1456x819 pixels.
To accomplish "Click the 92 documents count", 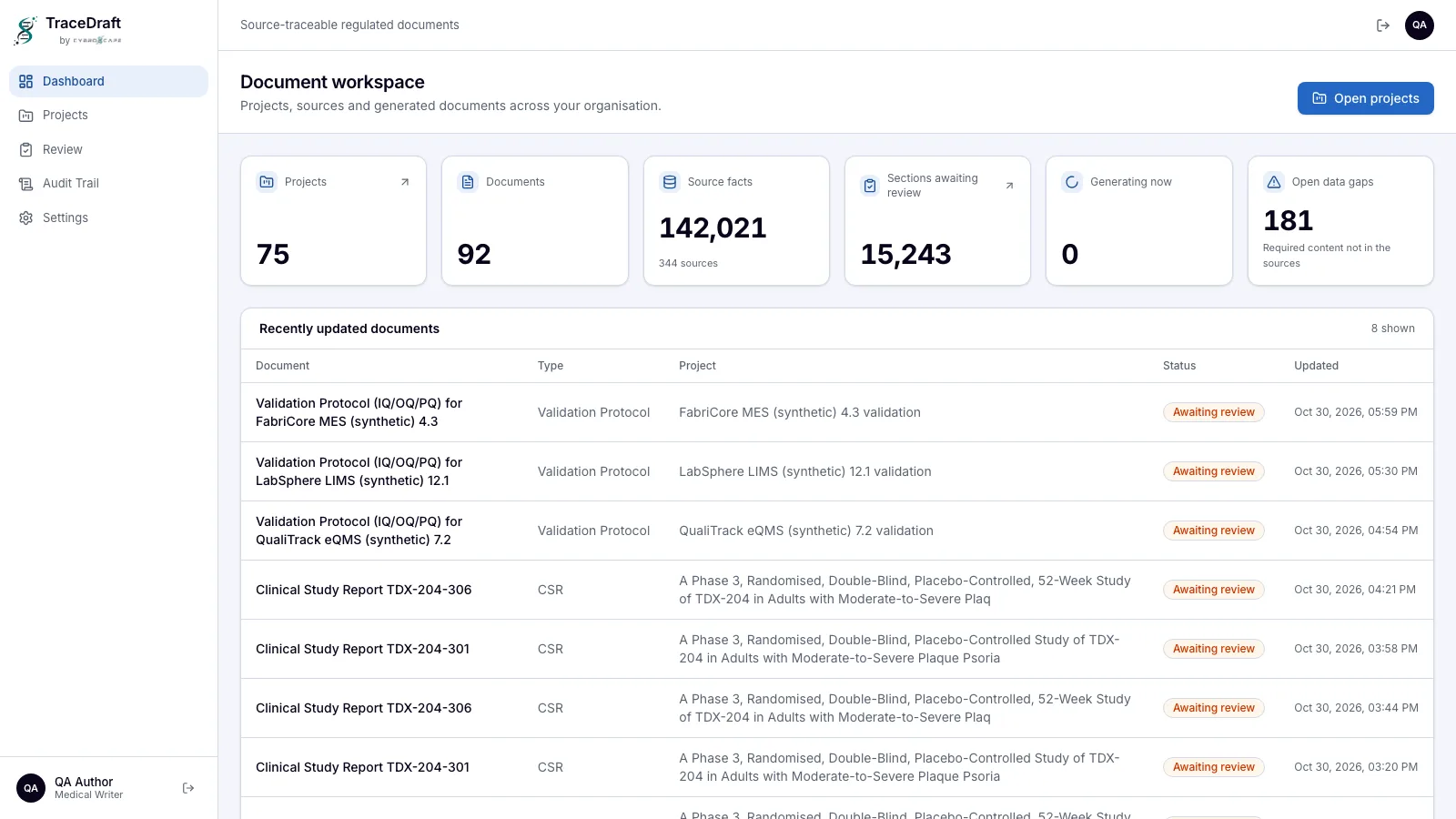I will point(474,254).
